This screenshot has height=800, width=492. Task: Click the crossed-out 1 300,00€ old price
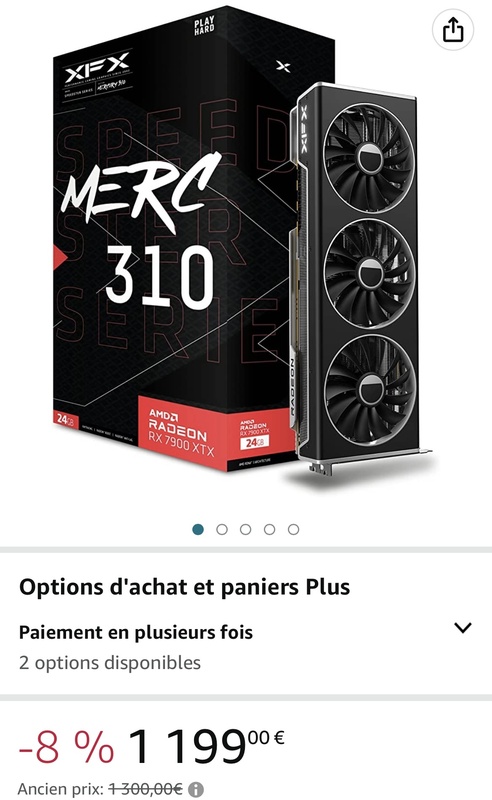click(x=146, y=789)
